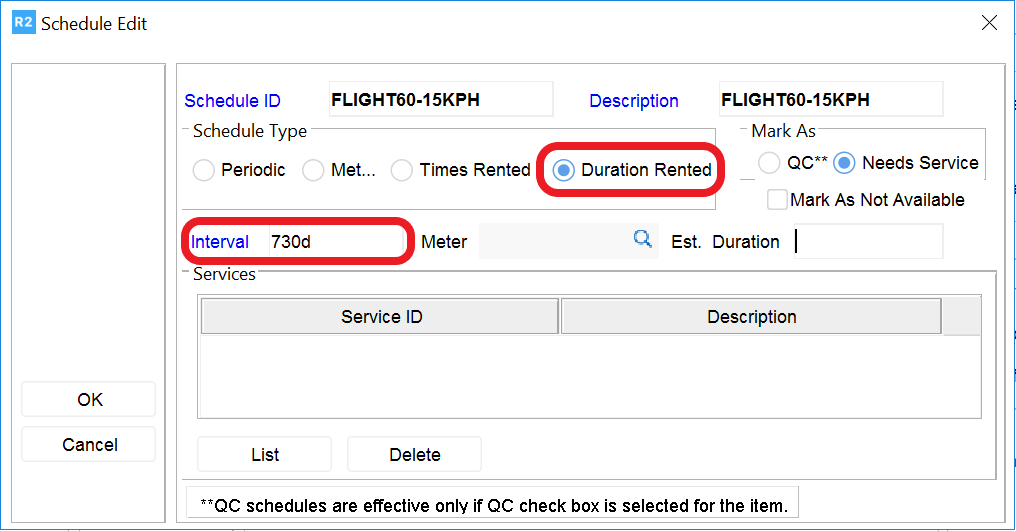Screen dimensions: 1016x531
Task: Select the Needs Service option
Action: [x=845, y=163]
